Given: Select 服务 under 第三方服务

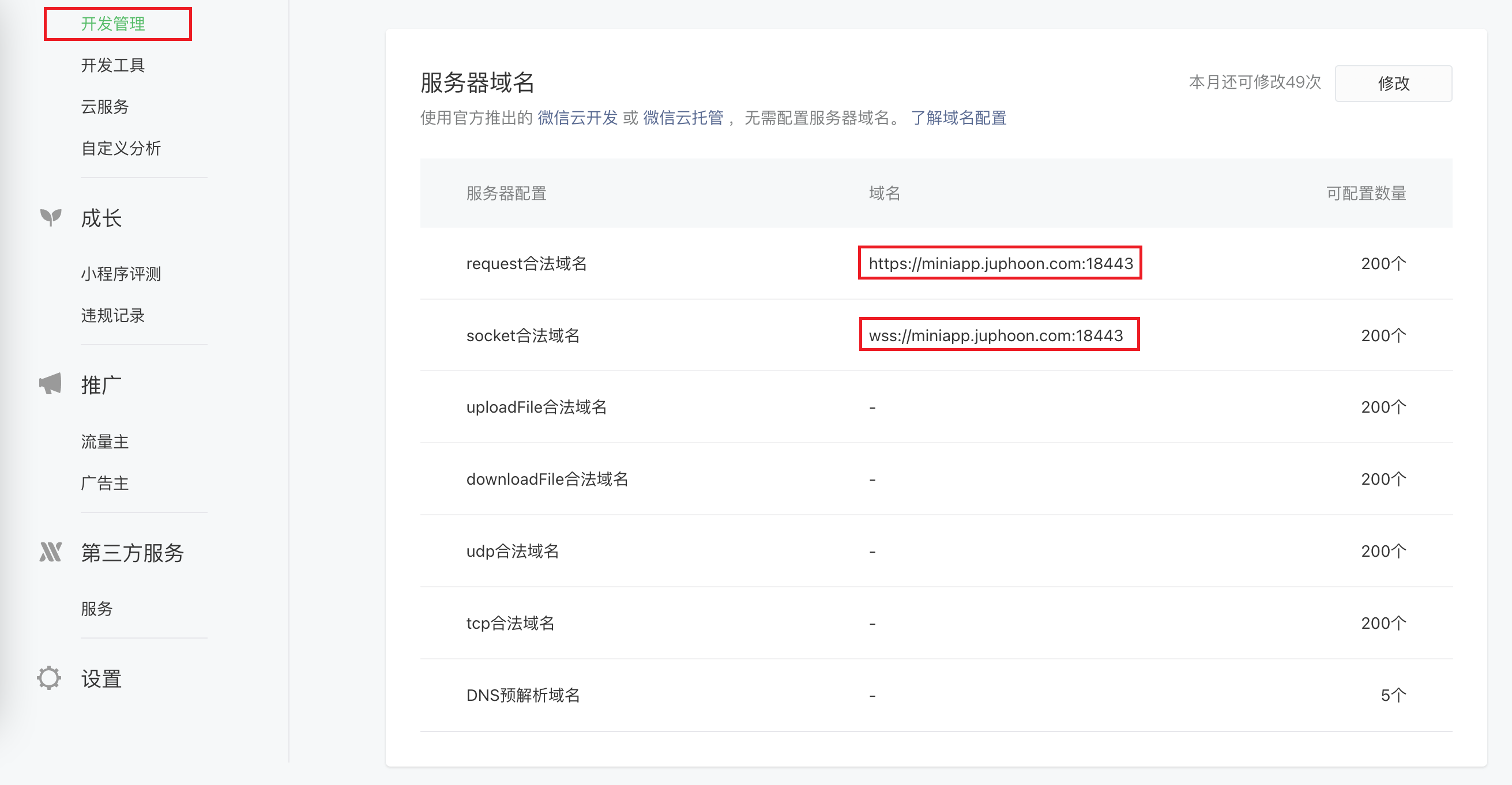Looking at the screenshot, I should coord(97,609).
